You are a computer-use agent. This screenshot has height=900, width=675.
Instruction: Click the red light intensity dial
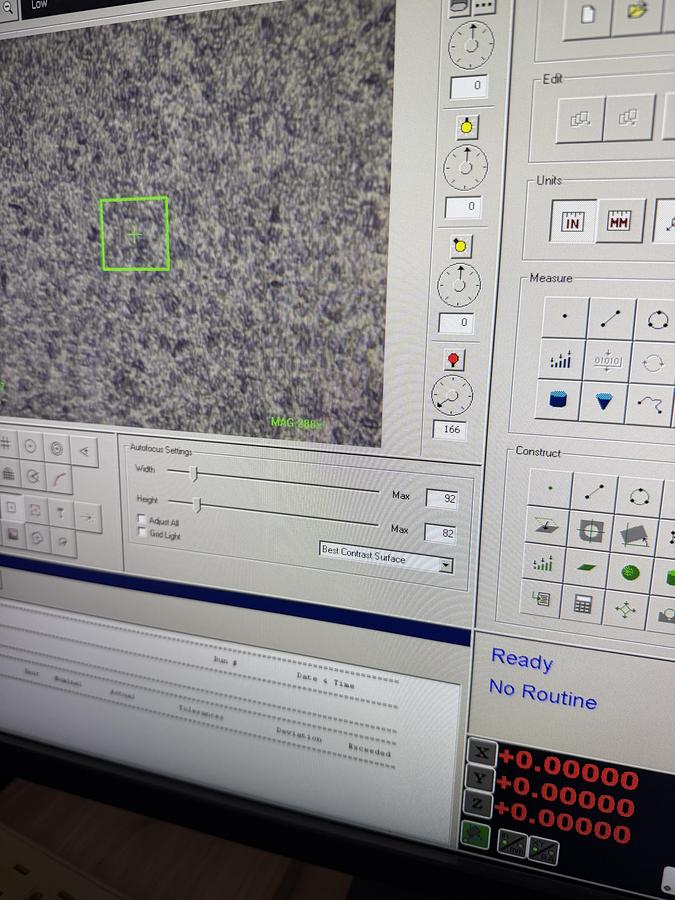coord(452,395)
